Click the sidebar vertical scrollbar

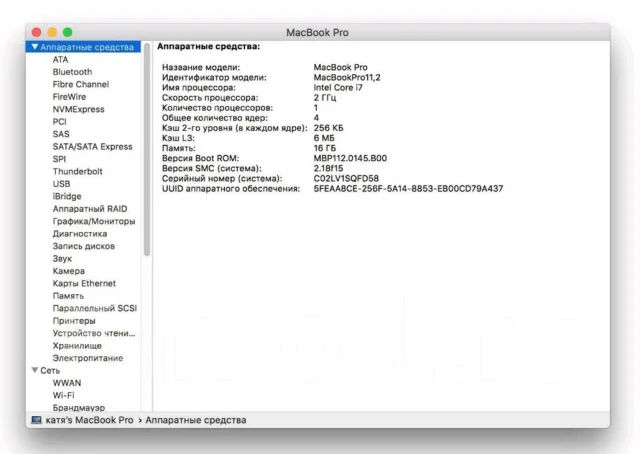click(x=147, y=149)
